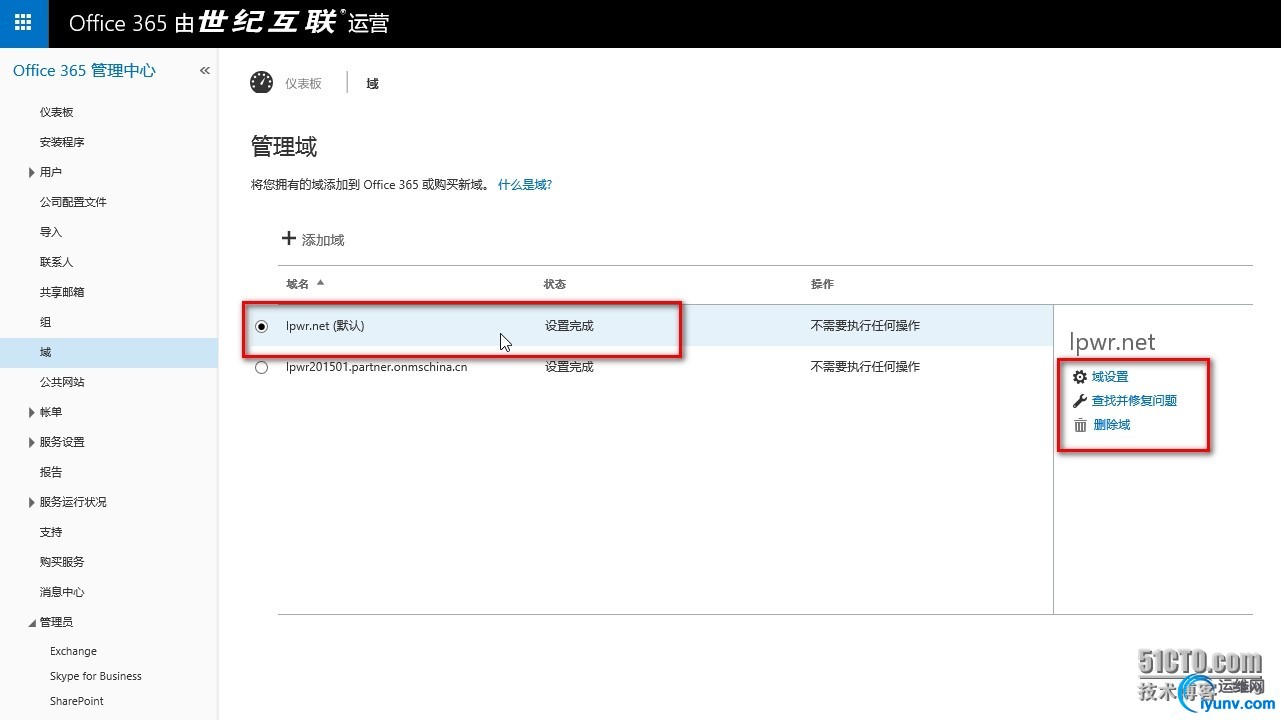
Task: Click the dashboard gauge icon
Action: pos(261,83)
